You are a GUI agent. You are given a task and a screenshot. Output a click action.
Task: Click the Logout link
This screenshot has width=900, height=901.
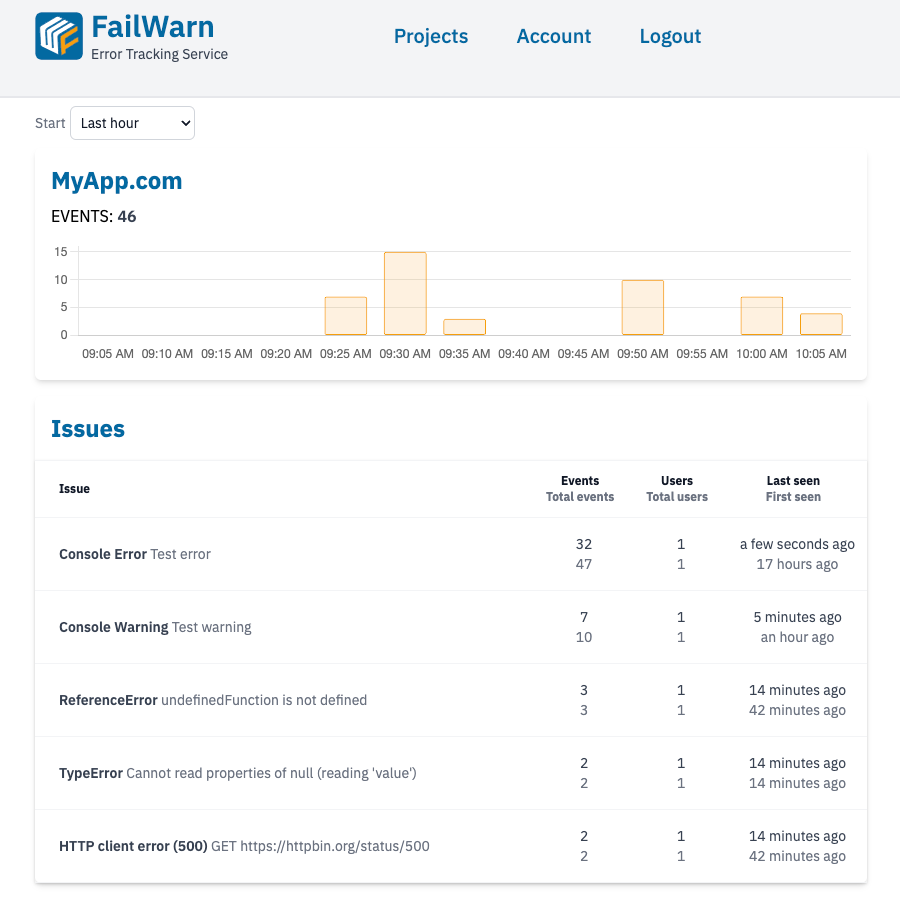(x=670, y=36)
